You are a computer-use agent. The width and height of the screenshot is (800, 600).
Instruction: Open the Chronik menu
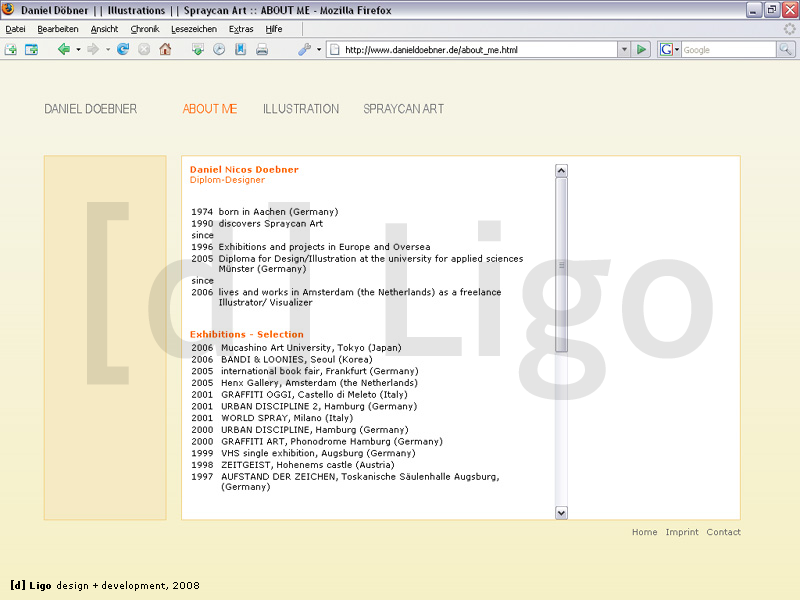144,29
